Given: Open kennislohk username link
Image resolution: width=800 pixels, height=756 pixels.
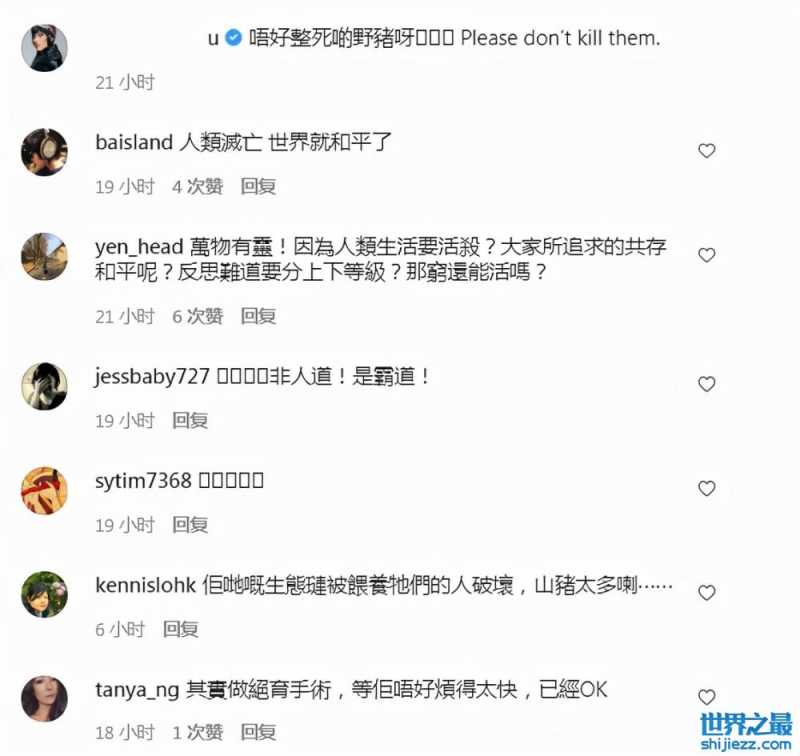Looking at the screenshot, I should coord(145,585).
